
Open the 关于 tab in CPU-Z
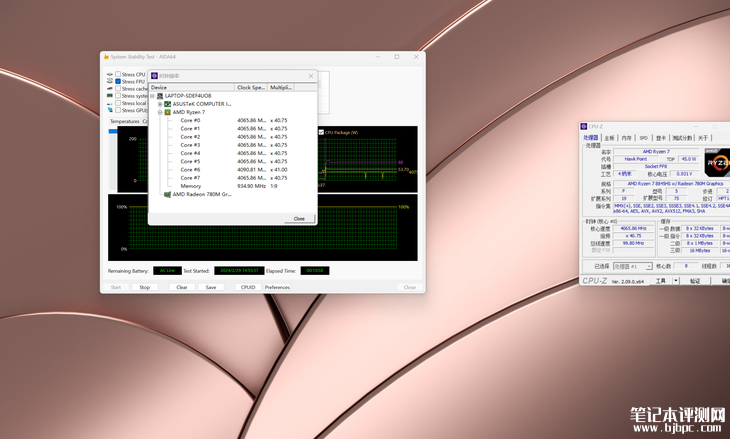(703, 138)
